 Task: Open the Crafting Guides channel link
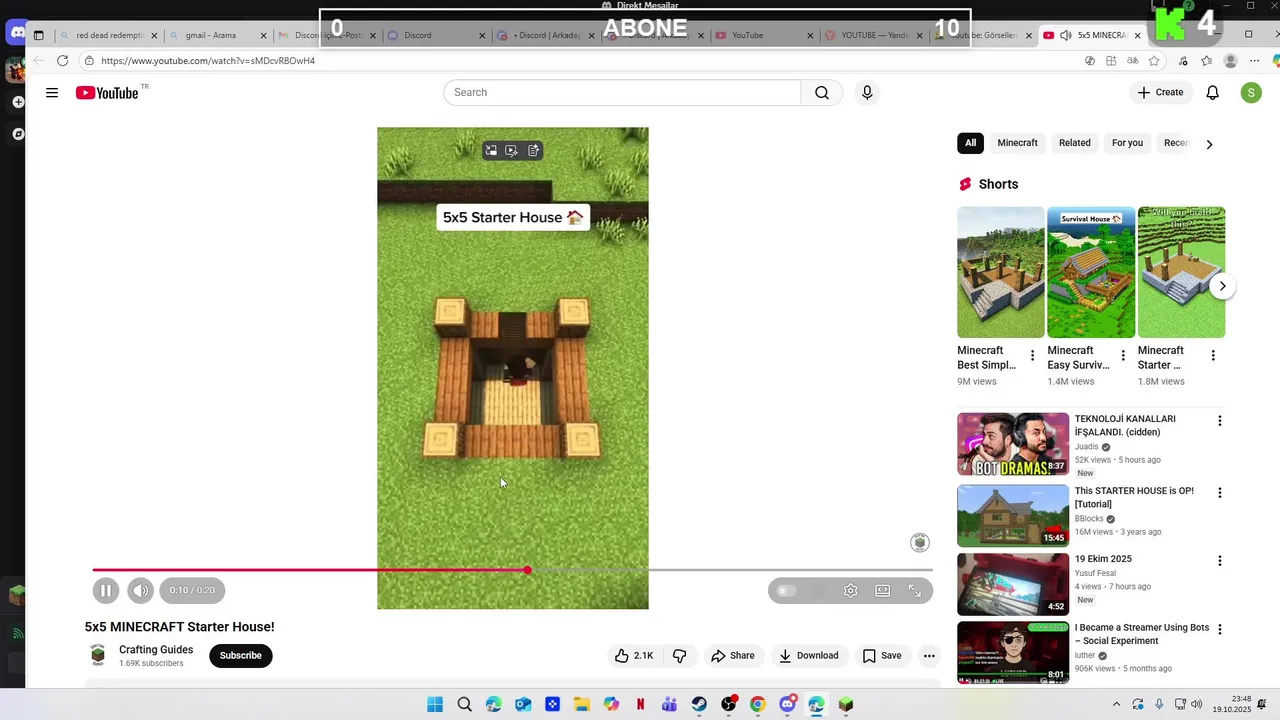pyautogui.click(x=156, y=650)
